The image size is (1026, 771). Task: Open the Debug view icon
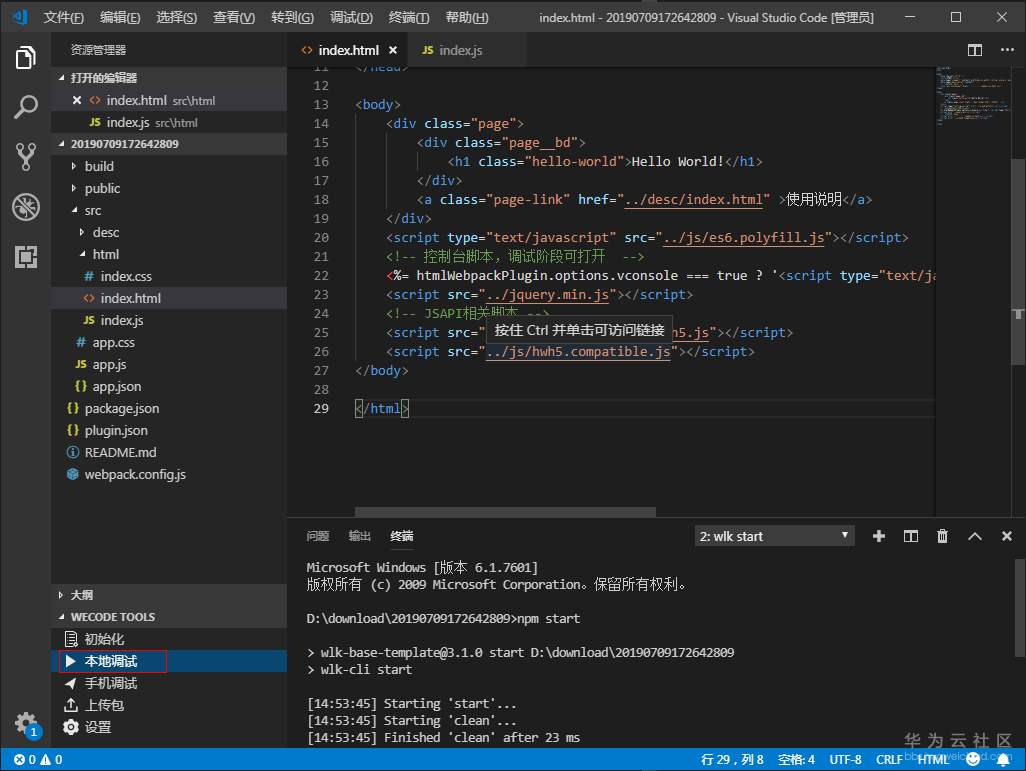click(x=26, y=207)
